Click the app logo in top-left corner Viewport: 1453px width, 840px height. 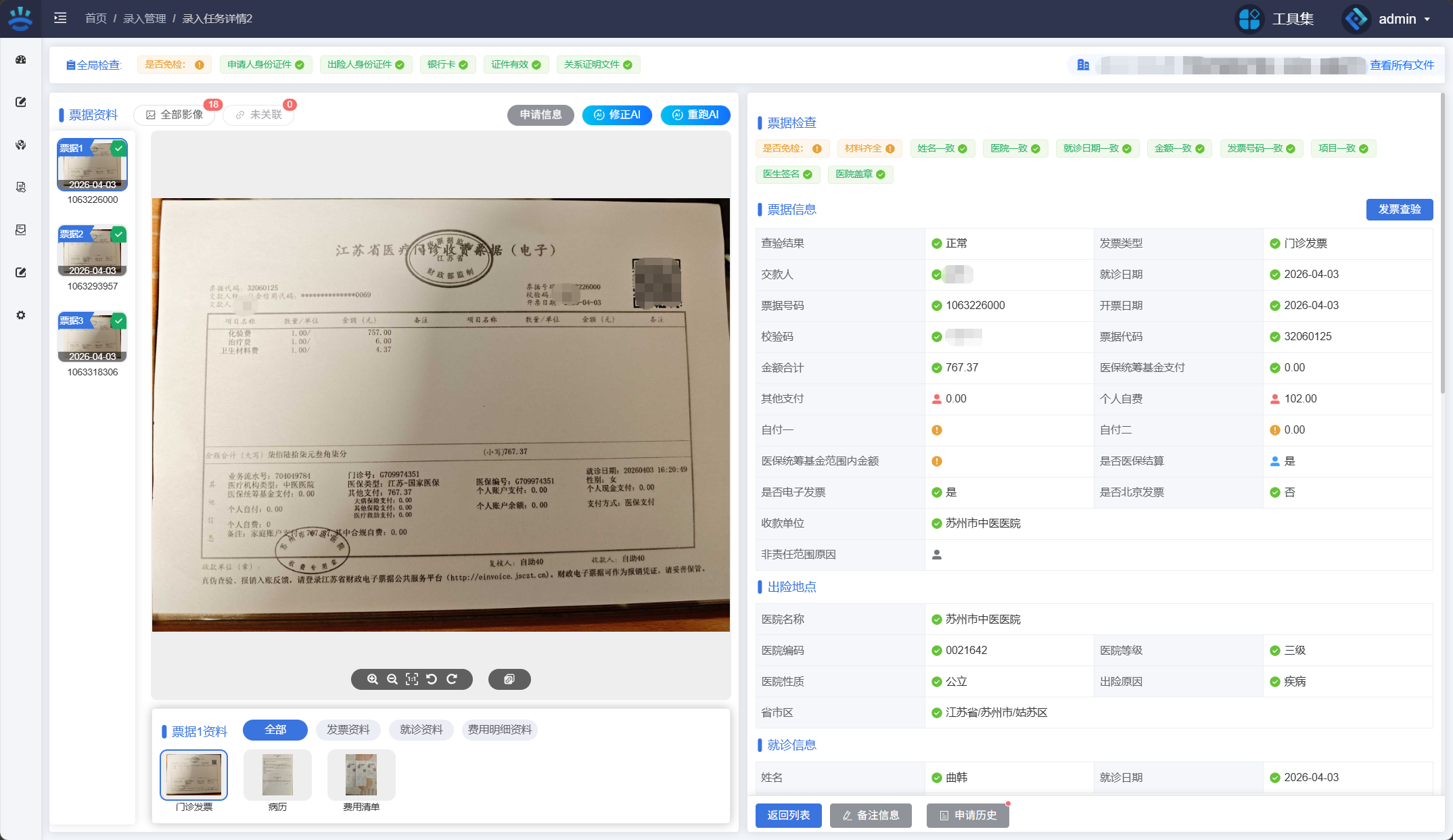pos(20,18)
